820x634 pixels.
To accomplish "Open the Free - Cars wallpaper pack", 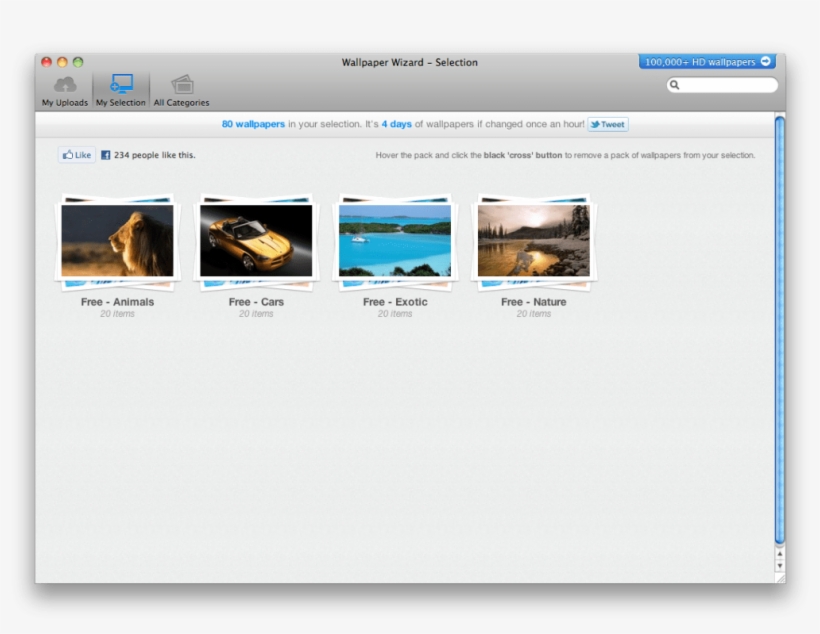I will click(x=256, y=238).
